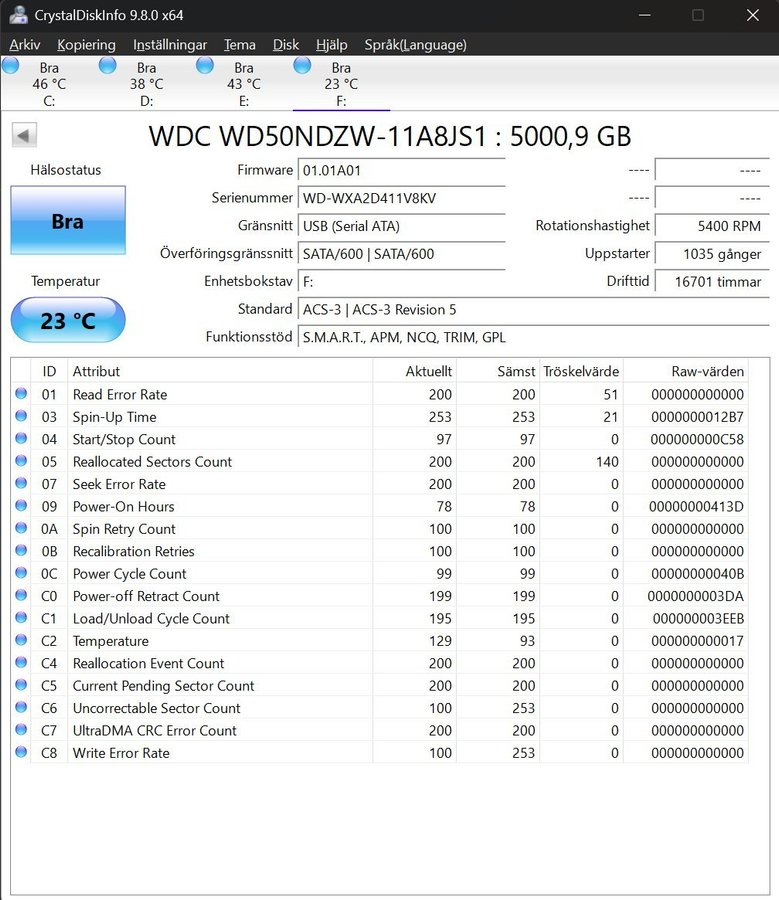779x900 pixels.
Task: Click status orb for Recalibration Retries
Action: pos(21,550)
